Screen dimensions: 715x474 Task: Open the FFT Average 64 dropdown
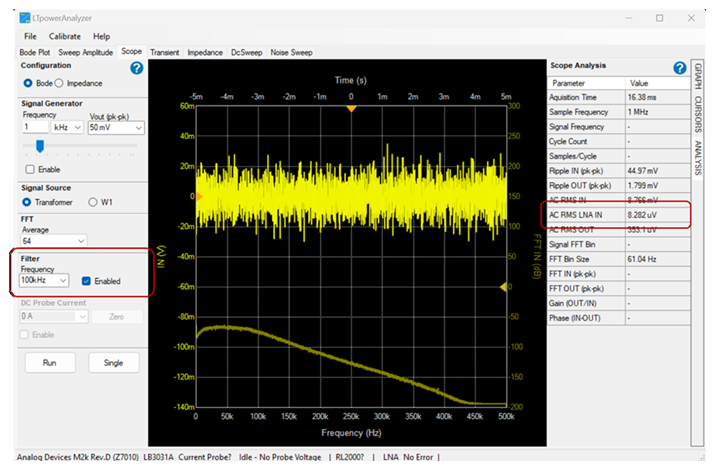coord(53,241)
